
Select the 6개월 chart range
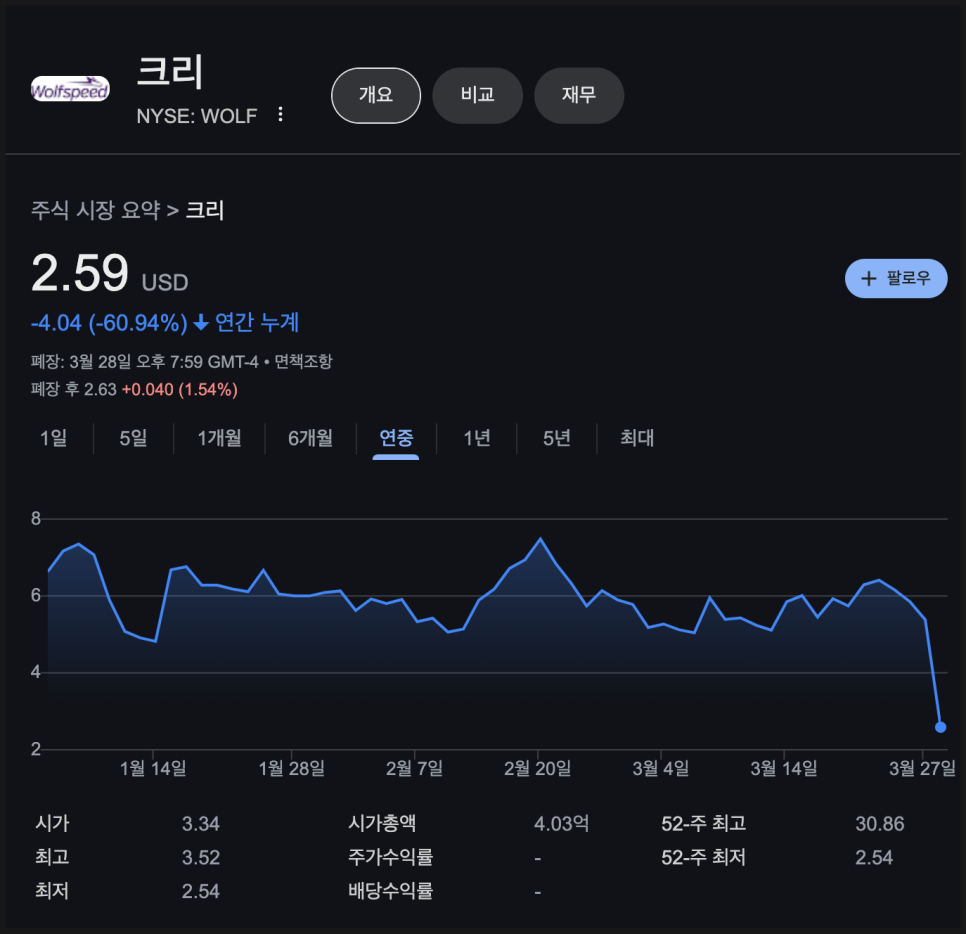point(310,438)
